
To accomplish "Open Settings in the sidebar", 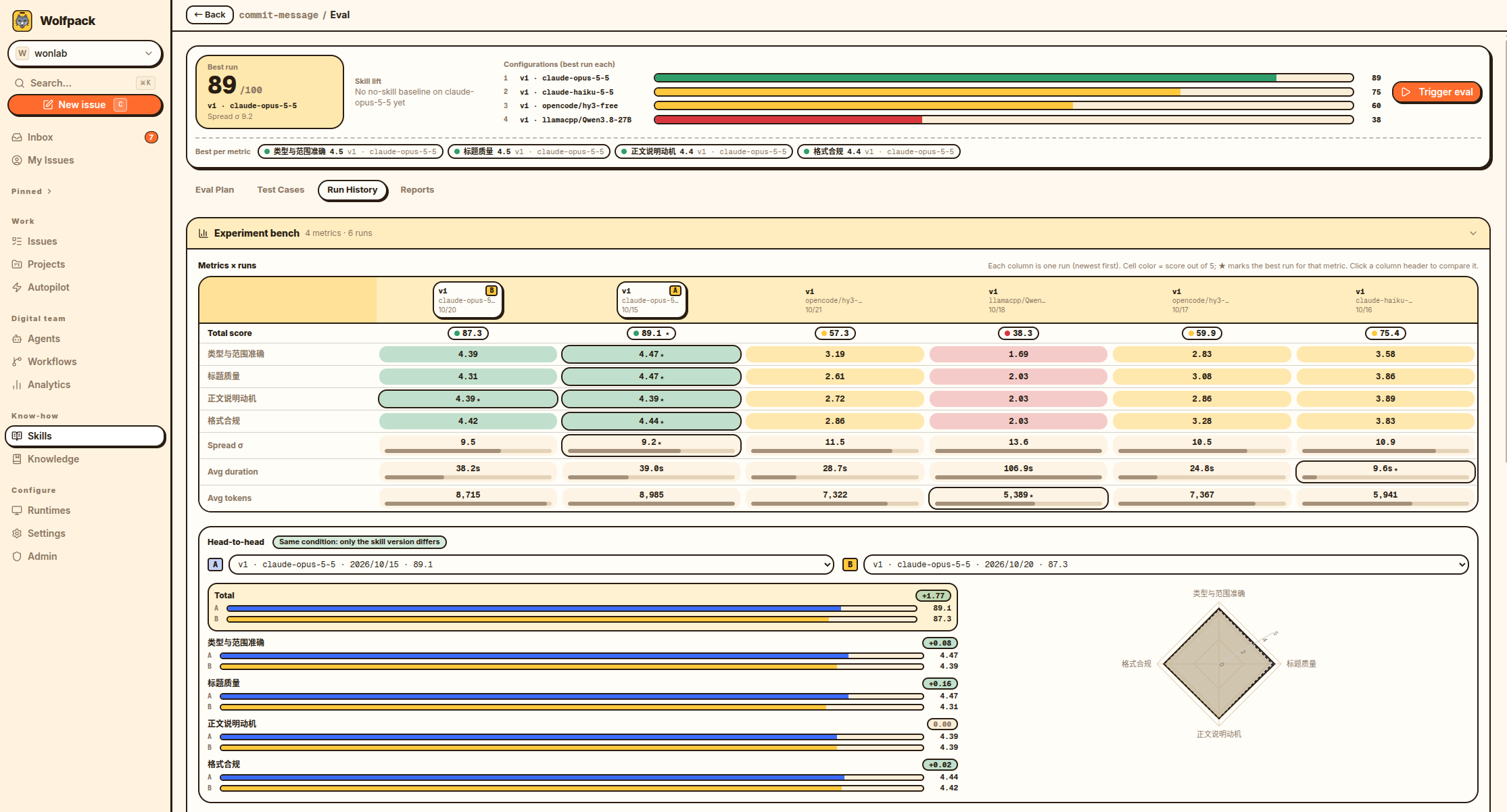I will click(85, 533).
